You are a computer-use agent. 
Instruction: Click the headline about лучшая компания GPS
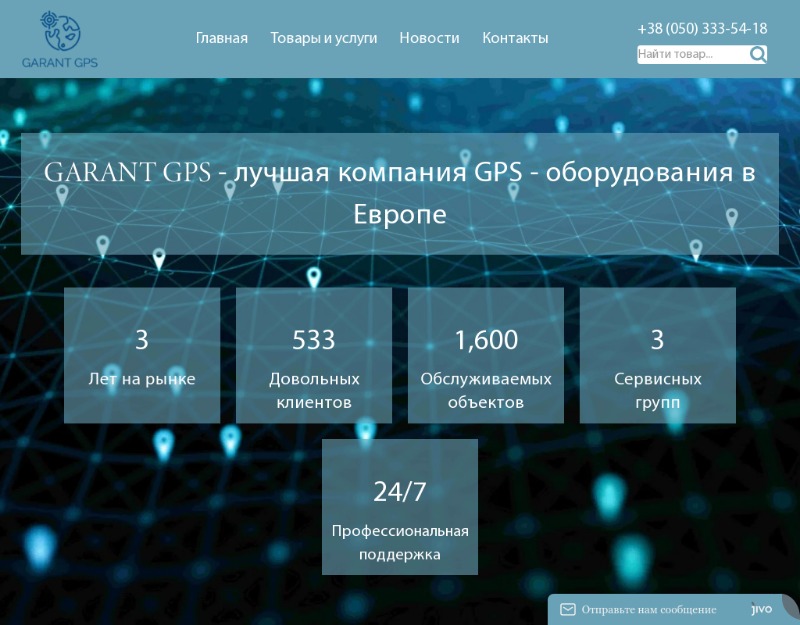pos(399,193)
